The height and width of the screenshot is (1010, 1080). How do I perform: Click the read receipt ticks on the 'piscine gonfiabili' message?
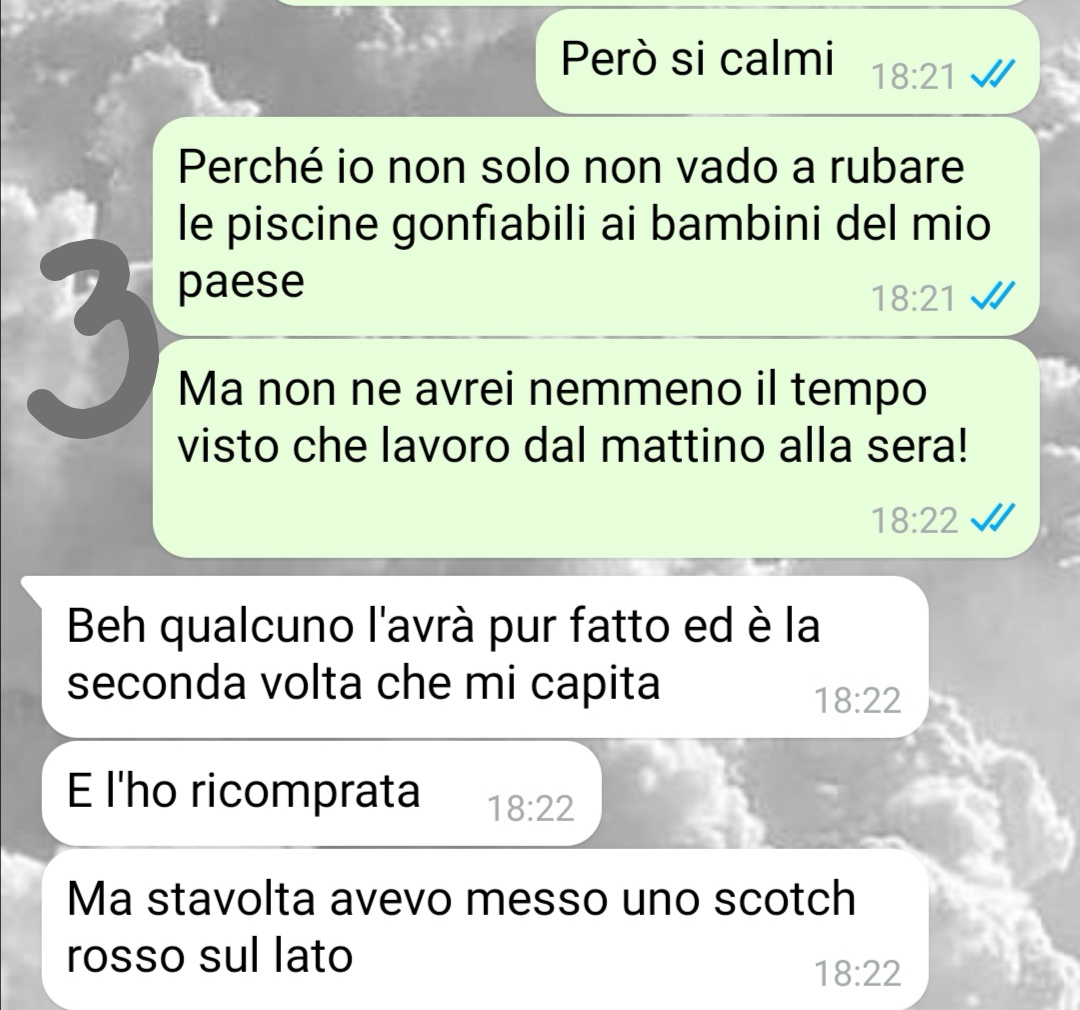pos(993,298)
